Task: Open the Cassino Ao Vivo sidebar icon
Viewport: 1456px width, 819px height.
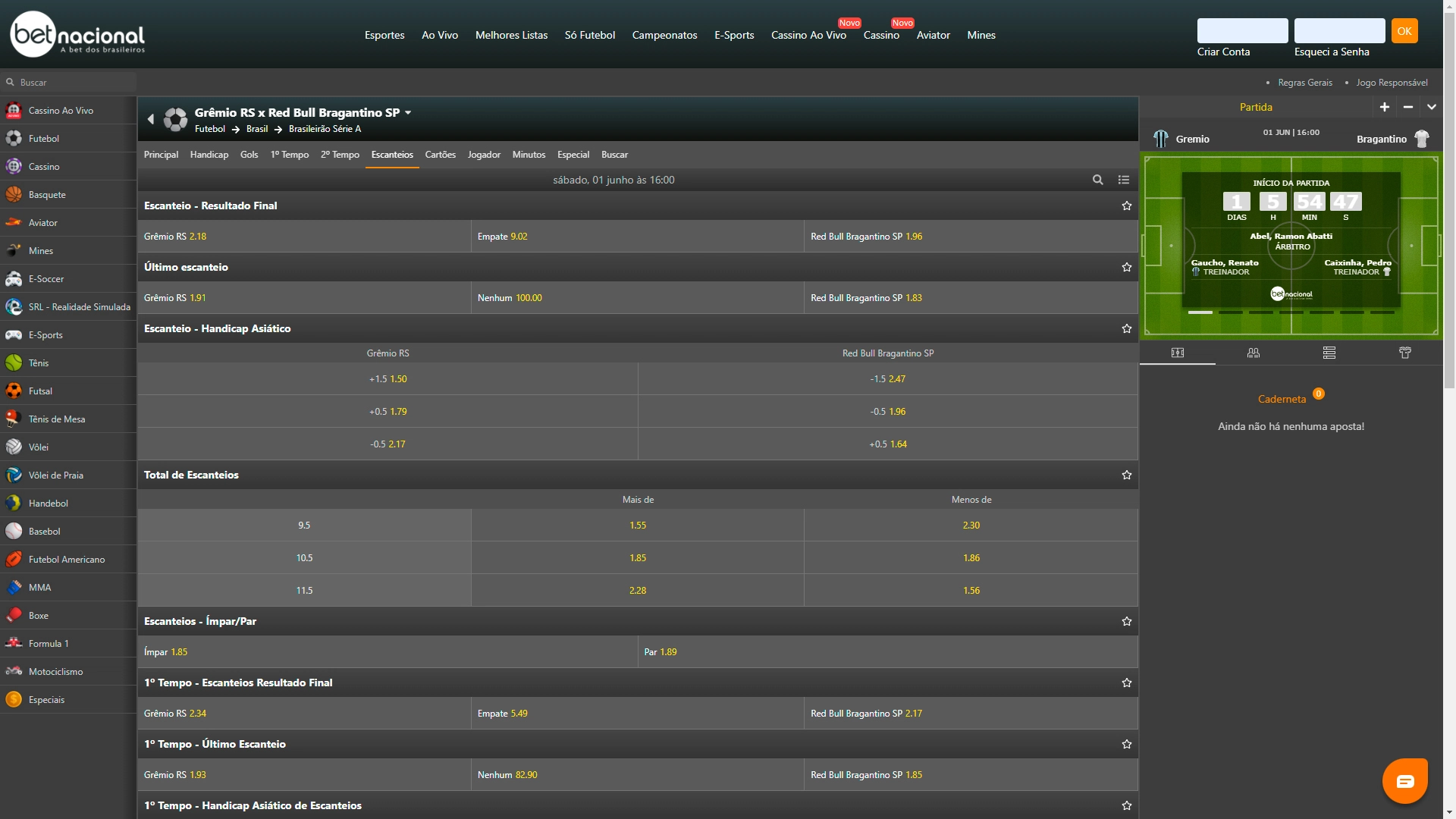Action: [x=14, y=111]
